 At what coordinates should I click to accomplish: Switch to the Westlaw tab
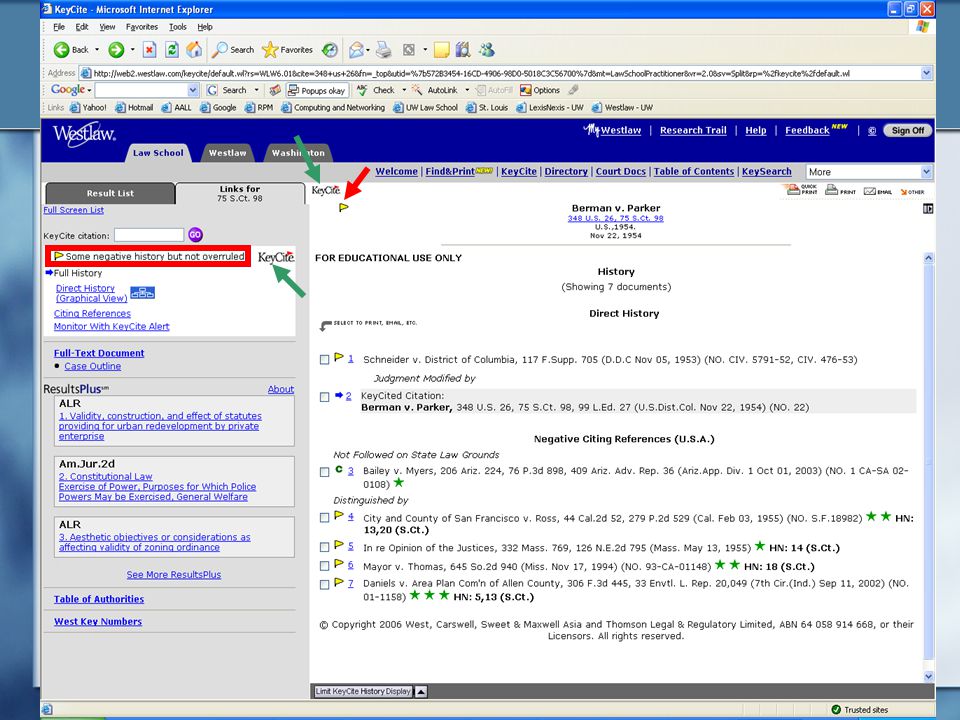tap(227, 153)
